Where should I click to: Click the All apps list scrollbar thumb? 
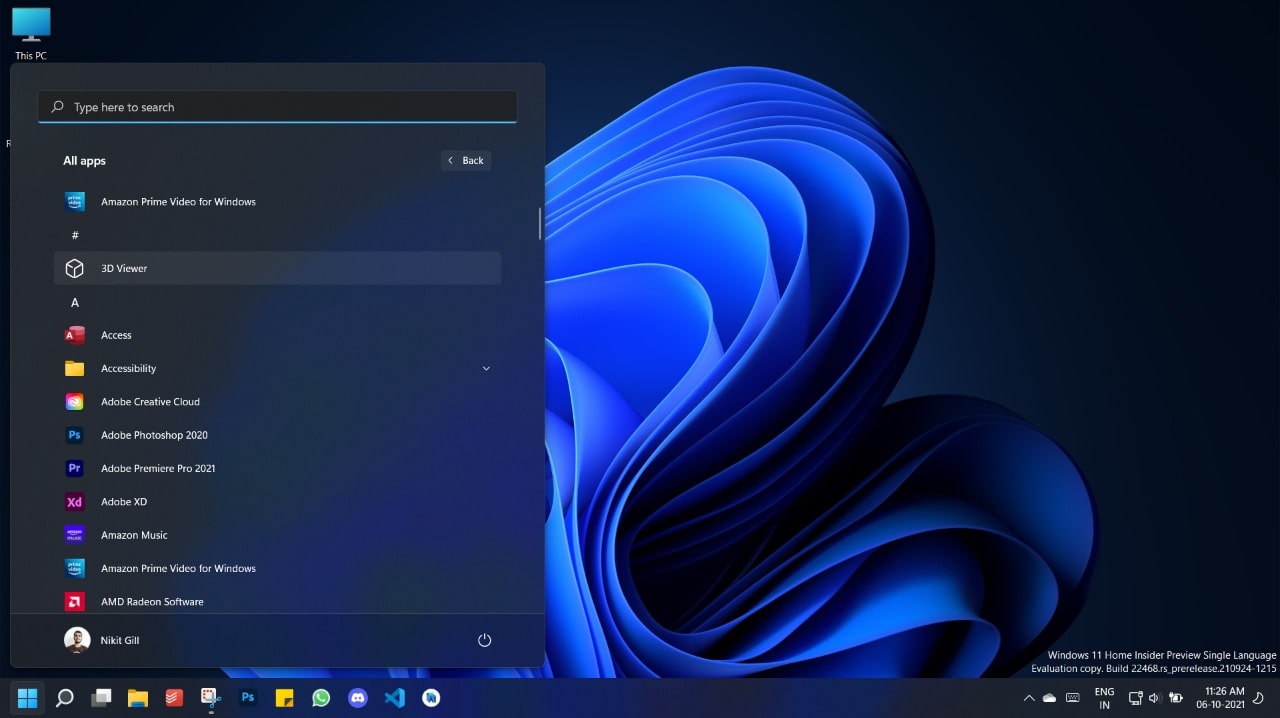[540, 223]
